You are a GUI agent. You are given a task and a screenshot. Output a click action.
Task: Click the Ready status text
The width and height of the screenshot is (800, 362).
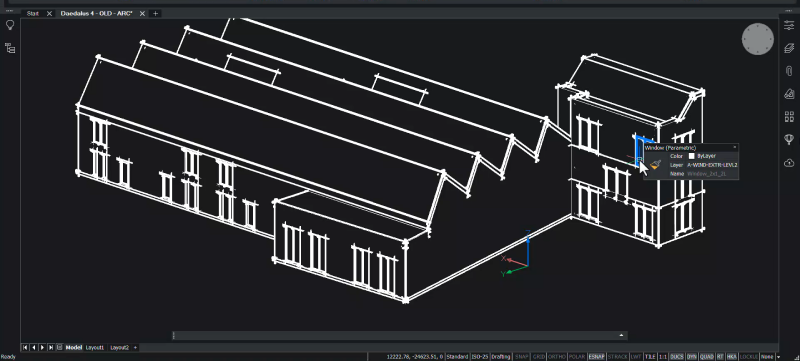click(x=8, y=357)
